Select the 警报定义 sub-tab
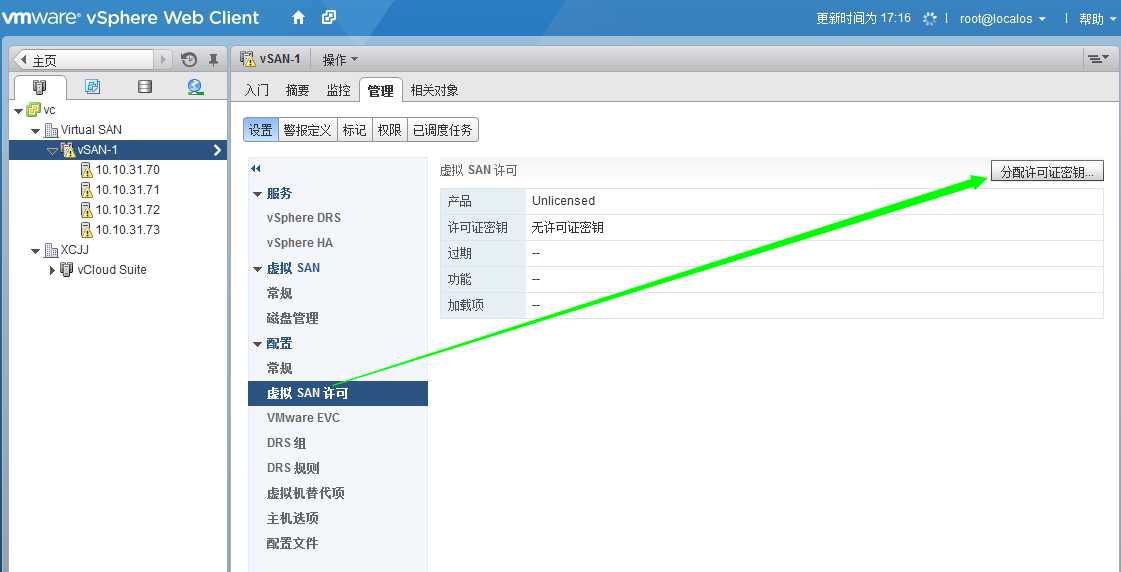The height and width of the screenshot is (572, 1121). tap(307, 130)
